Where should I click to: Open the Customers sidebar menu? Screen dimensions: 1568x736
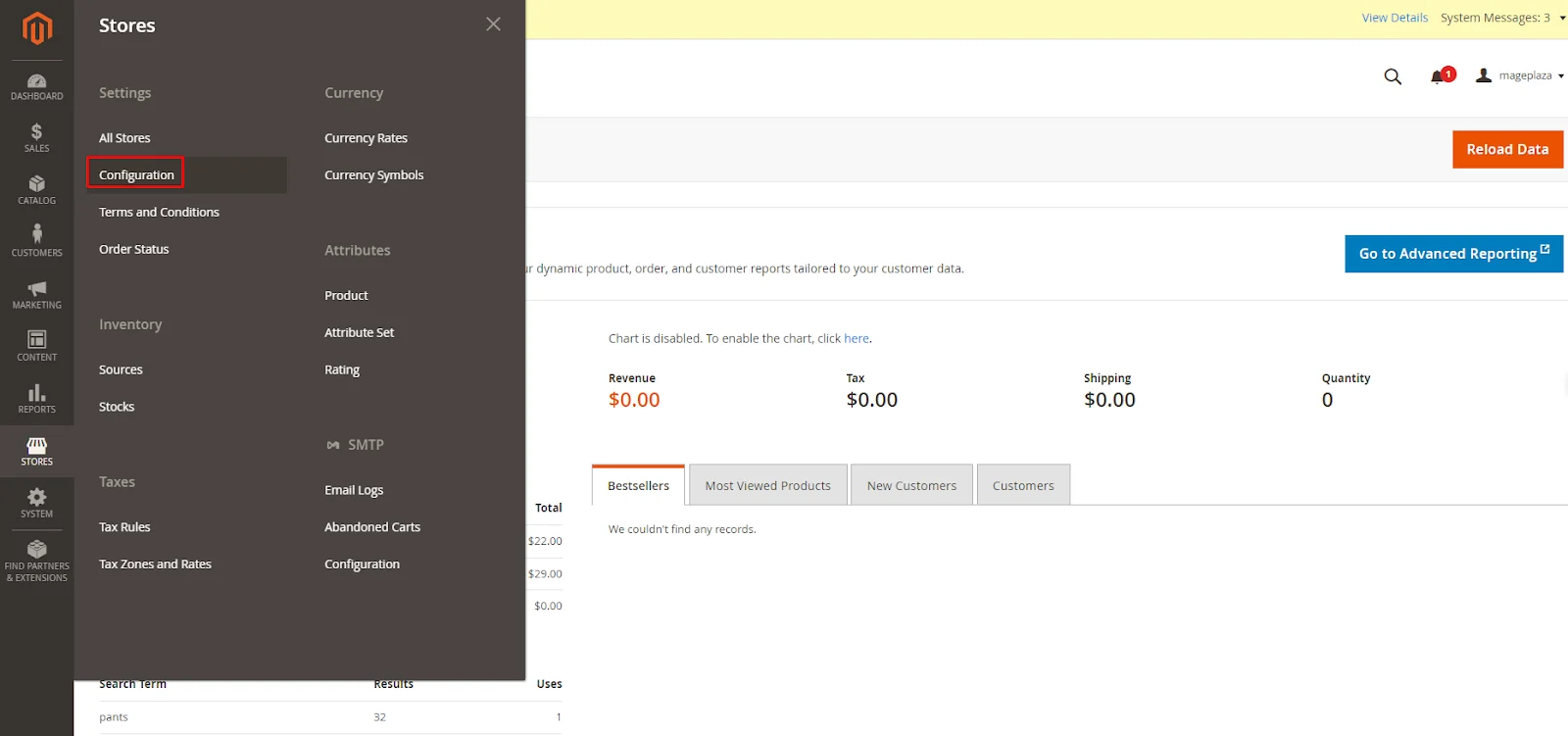37,242
